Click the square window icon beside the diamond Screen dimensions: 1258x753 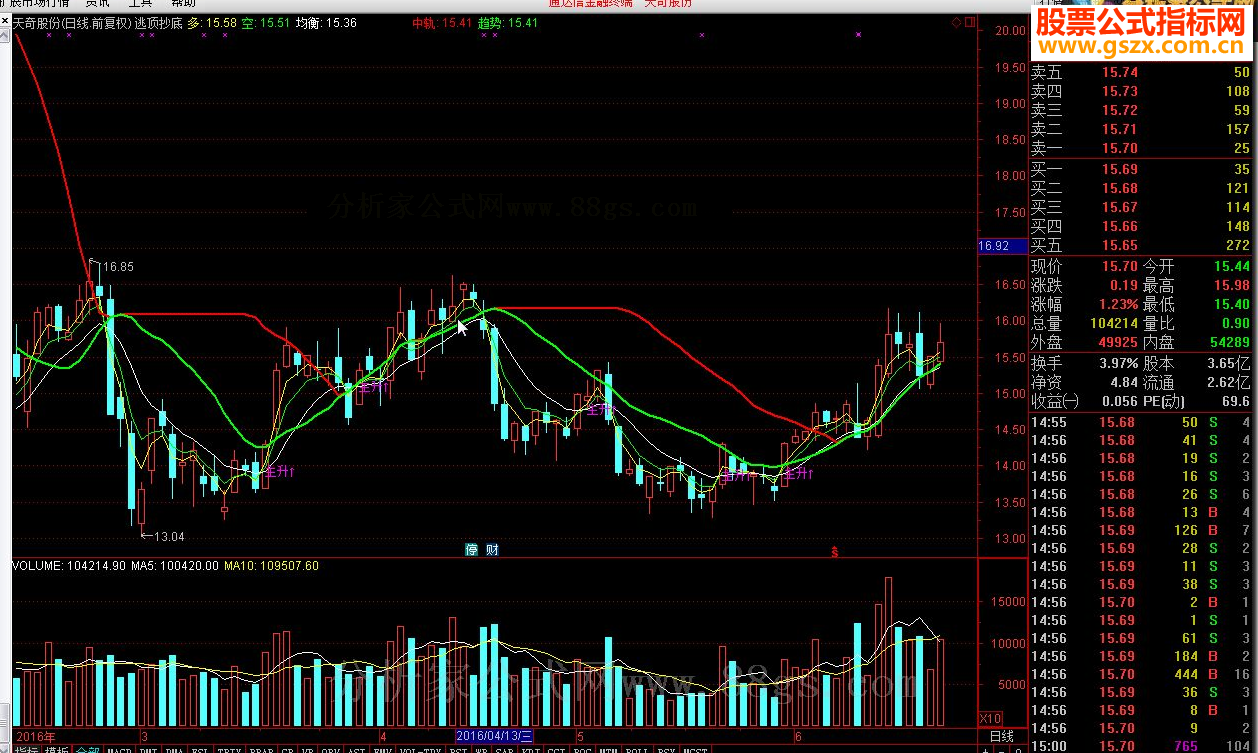(x=968, y=21)
